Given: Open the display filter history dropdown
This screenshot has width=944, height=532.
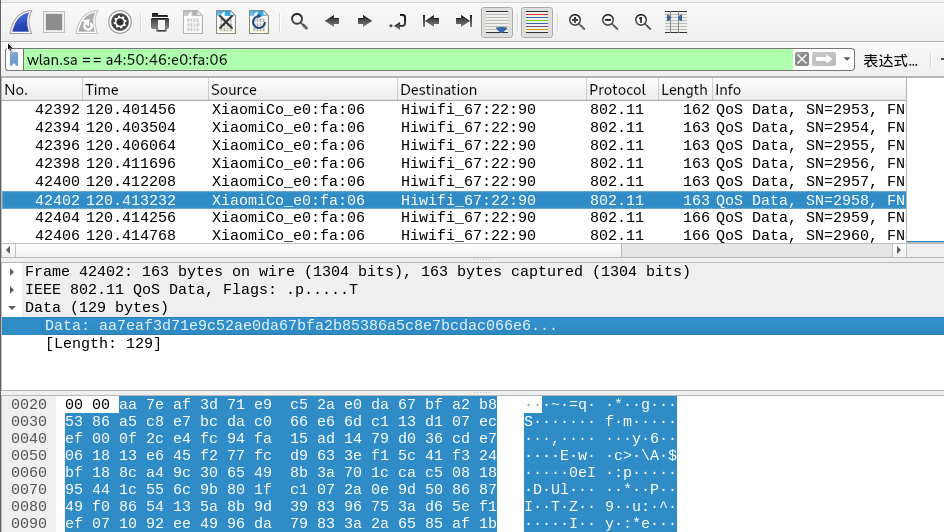Looking at the screenshot, I should [x=846, y=59].
